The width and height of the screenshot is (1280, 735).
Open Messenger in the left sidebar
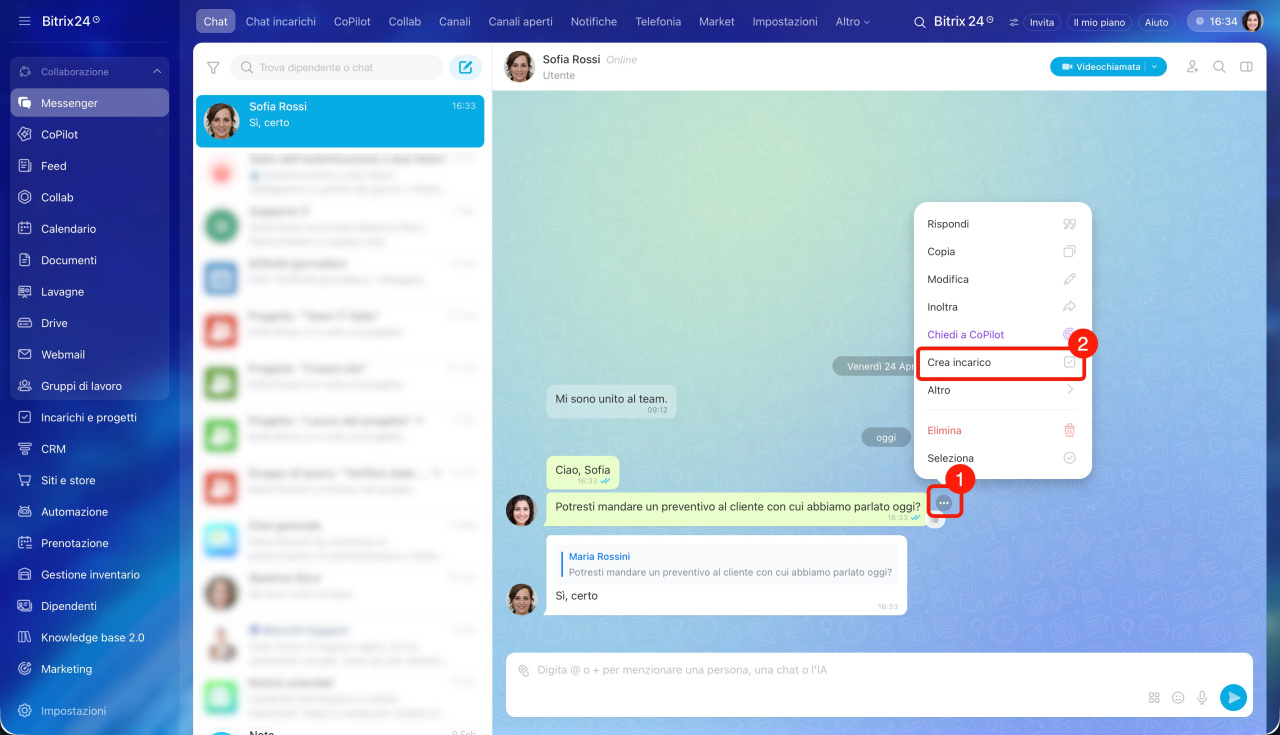pos(90,103)
